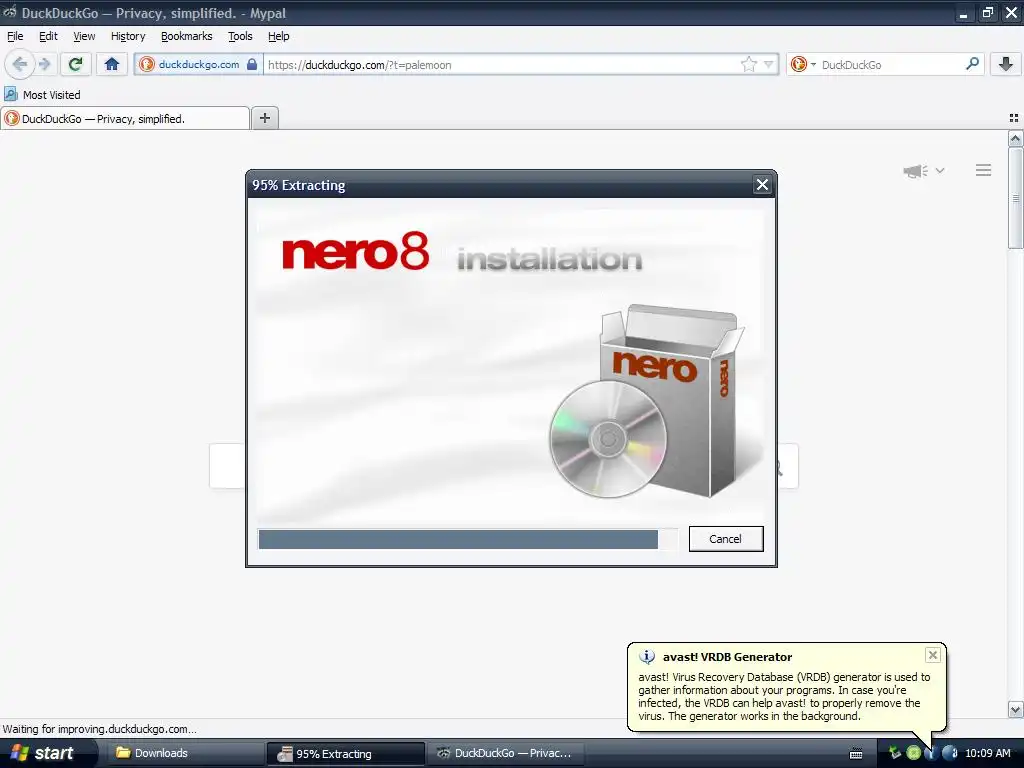Go back with the browser Back arrow
Image resolution: width=1024 pixels, height=768 pixels.
tap(20, 64)
